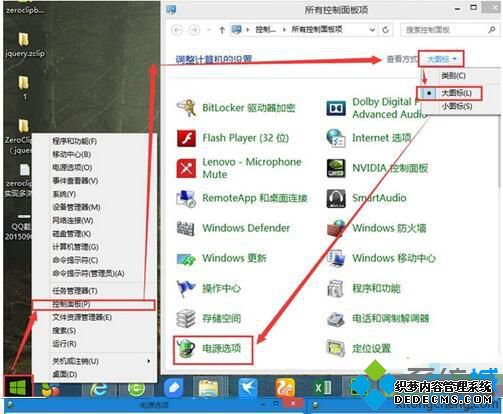Select the 小图标(S) view option

coord(457,106)
